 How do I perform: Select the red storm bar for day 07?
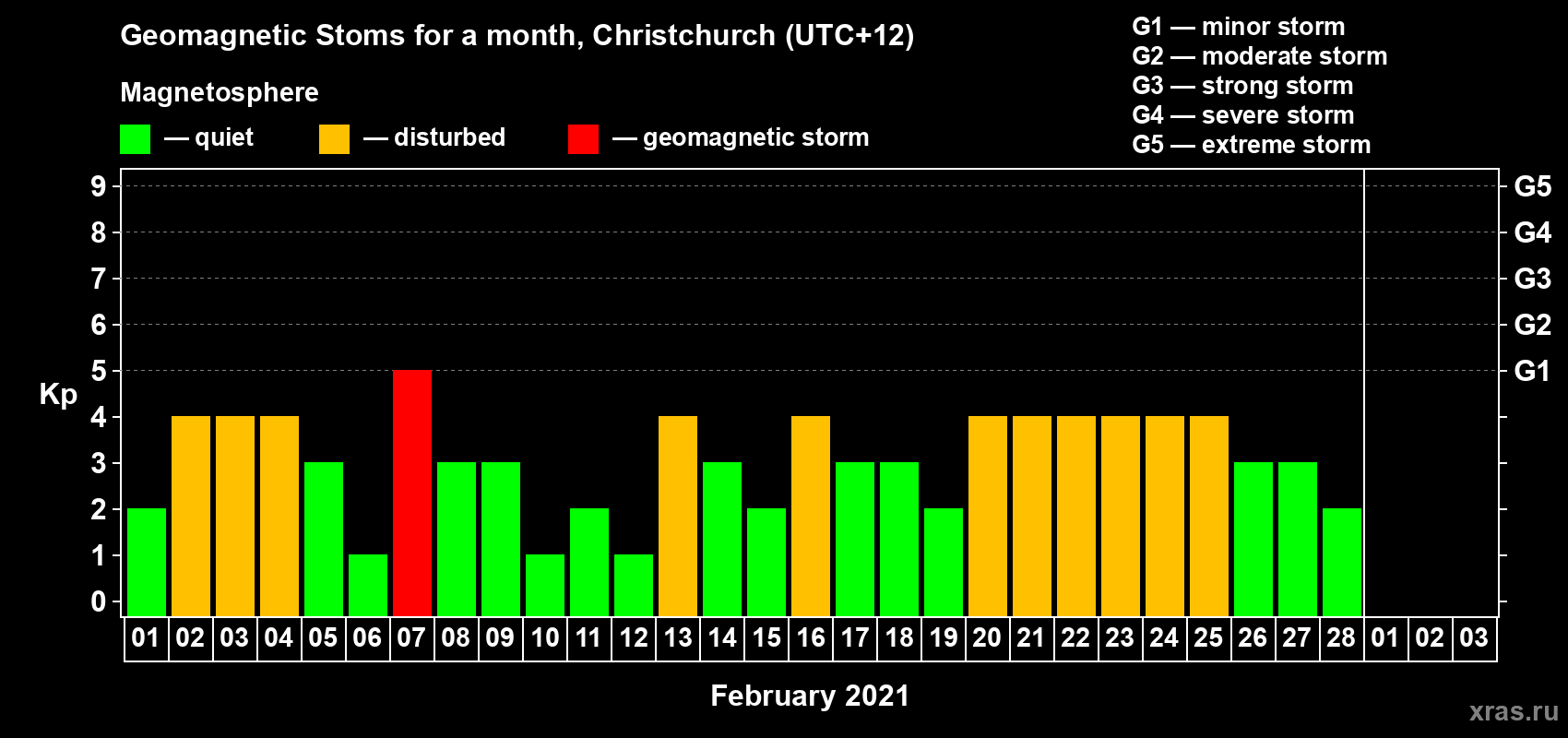(412, 493)
